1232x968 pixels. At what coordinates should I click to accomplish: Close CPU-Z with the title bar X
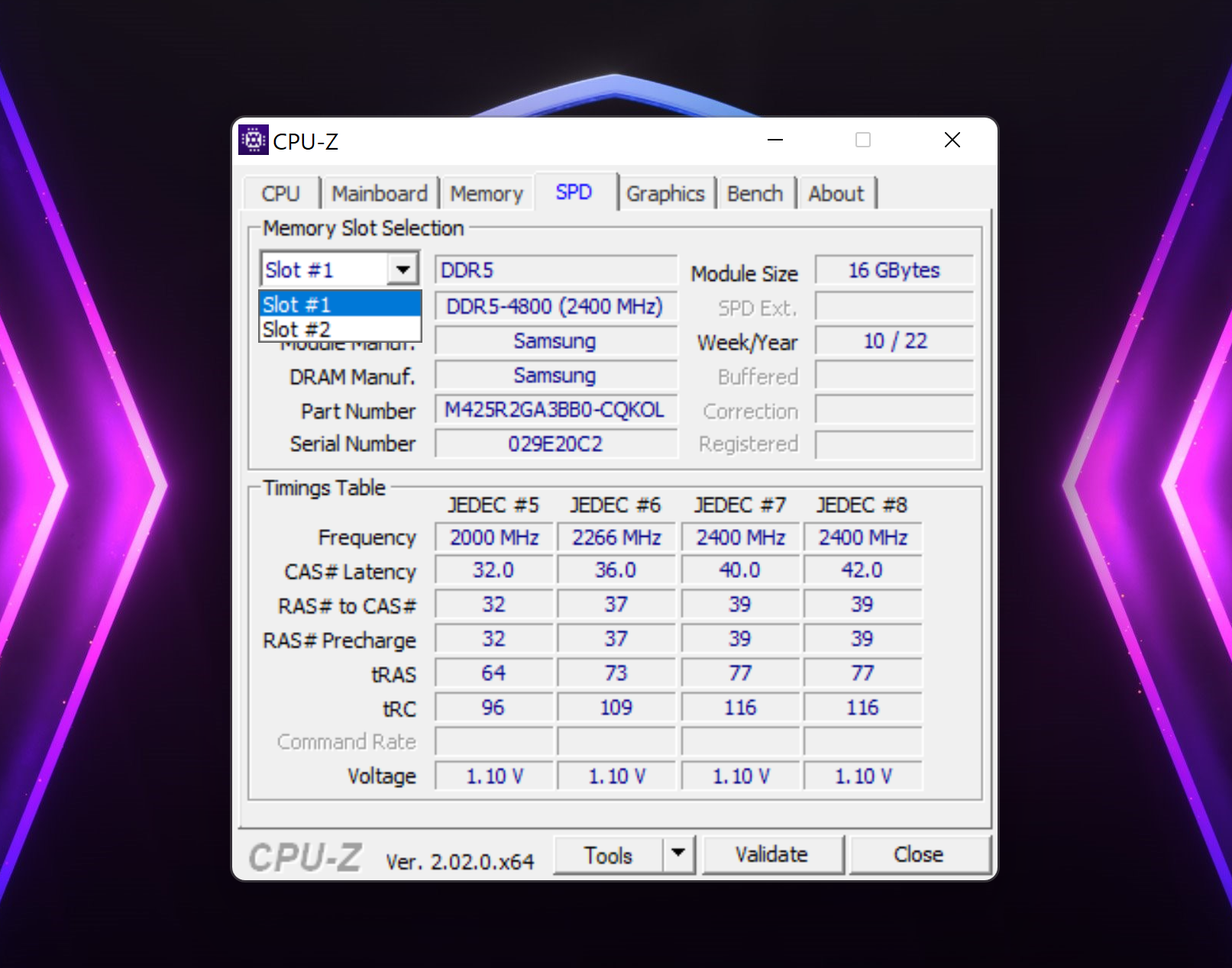(x=952, y=140)
